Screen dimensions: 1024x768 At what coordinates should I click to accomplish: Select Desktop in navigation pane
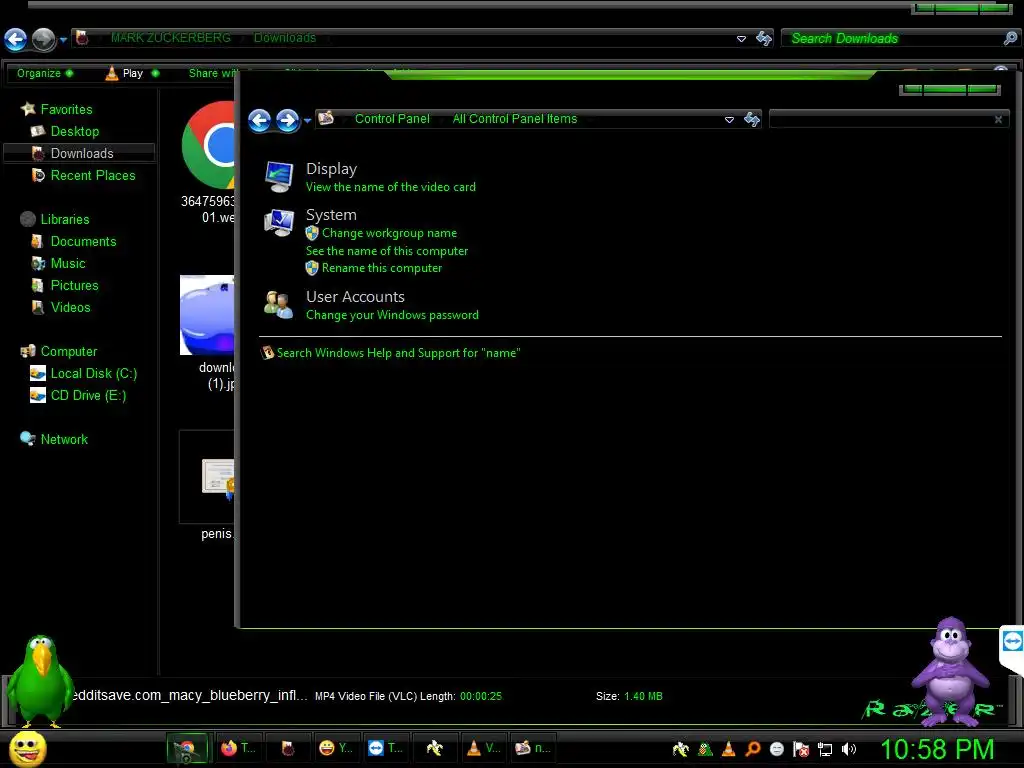tap(74, 131)
